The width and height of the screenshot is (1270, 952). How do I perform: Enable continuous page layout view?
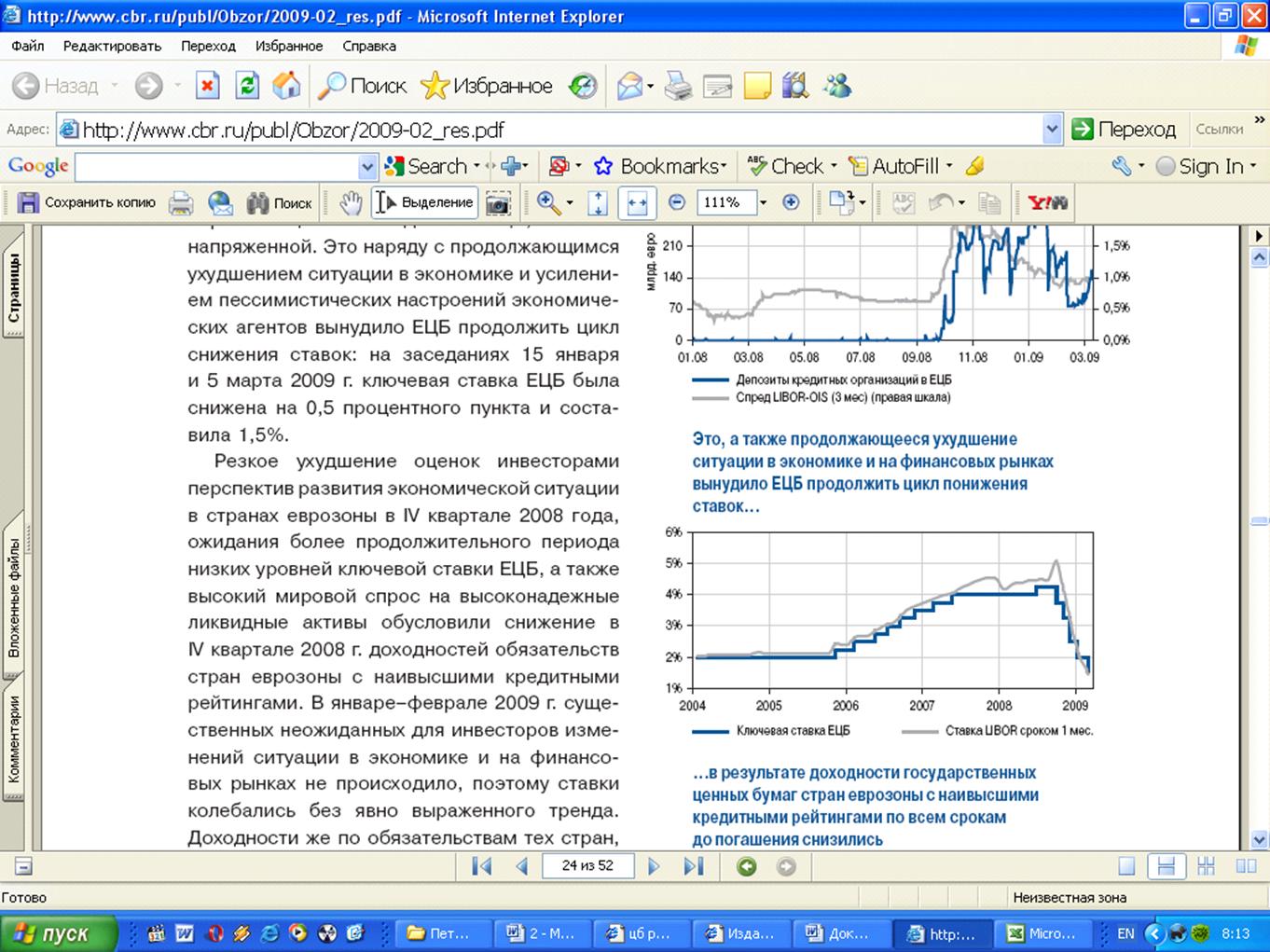click(x=1166, y=866)
